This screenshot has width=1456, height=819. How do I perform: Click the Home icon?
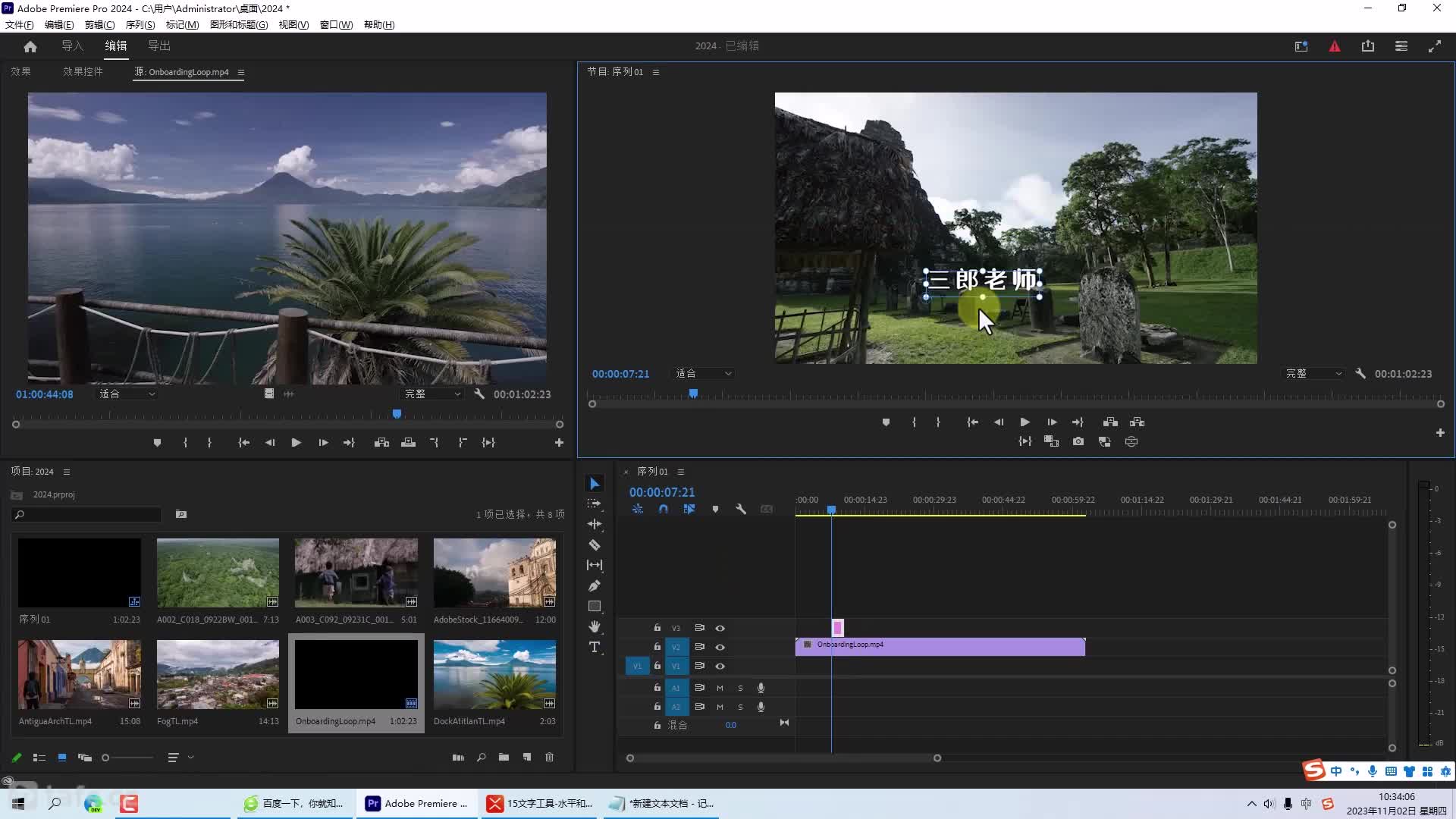pos(30,46)
